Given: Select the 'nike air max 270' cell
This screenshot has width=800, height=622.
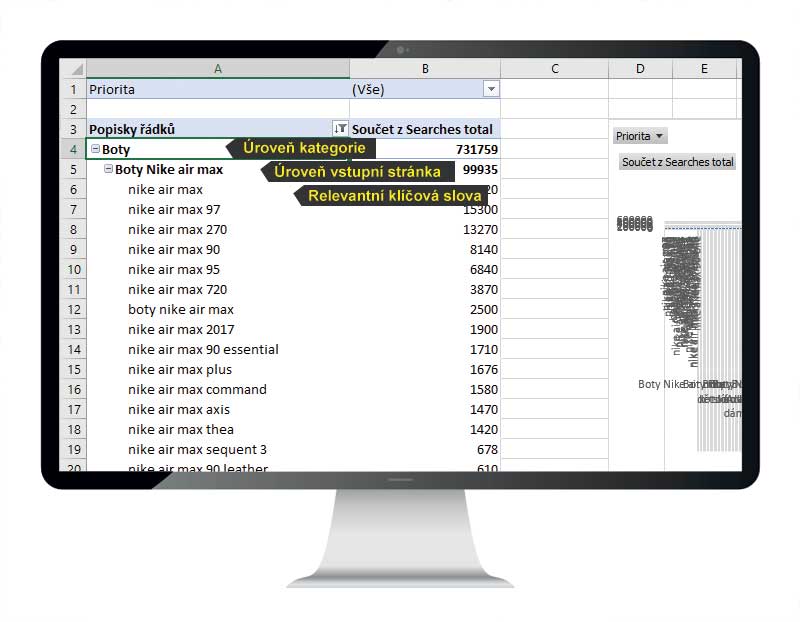Looking at the screenshot, I should click(218, 229).
